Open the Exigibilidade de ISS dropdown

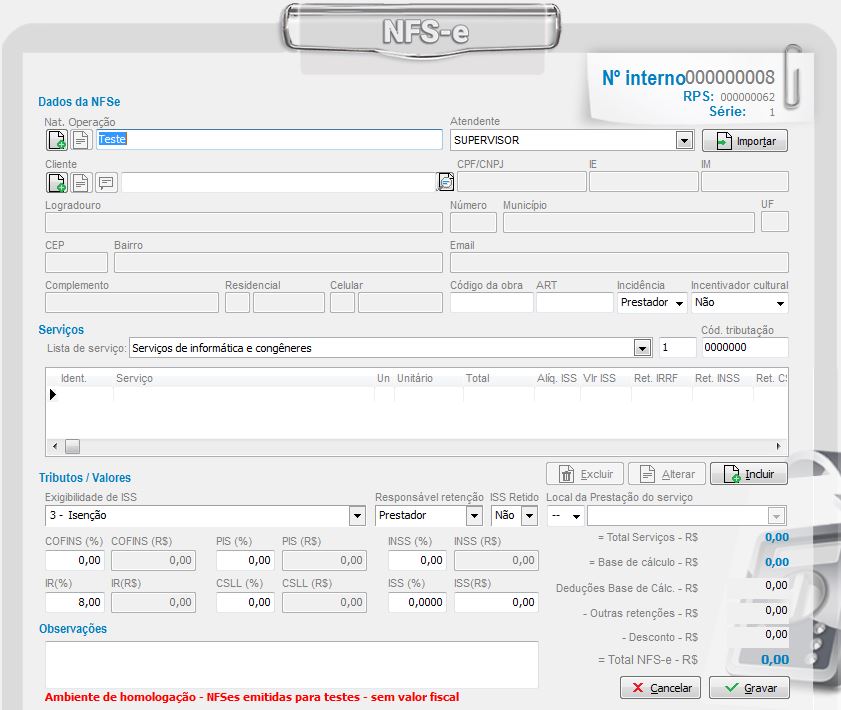click(357, 516)
